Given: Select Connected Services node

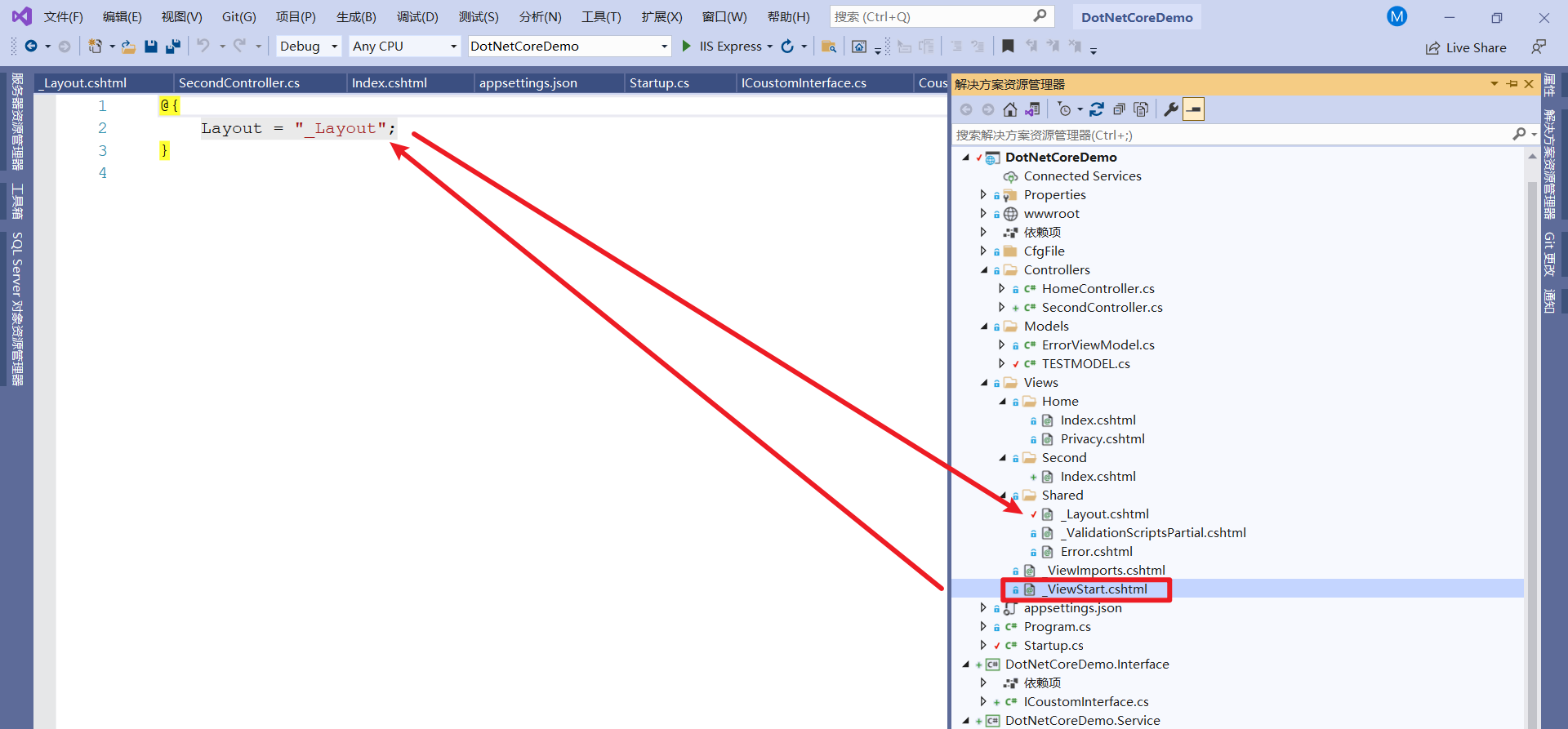Looking at the screenshot, I should (x=1083, y=176).
